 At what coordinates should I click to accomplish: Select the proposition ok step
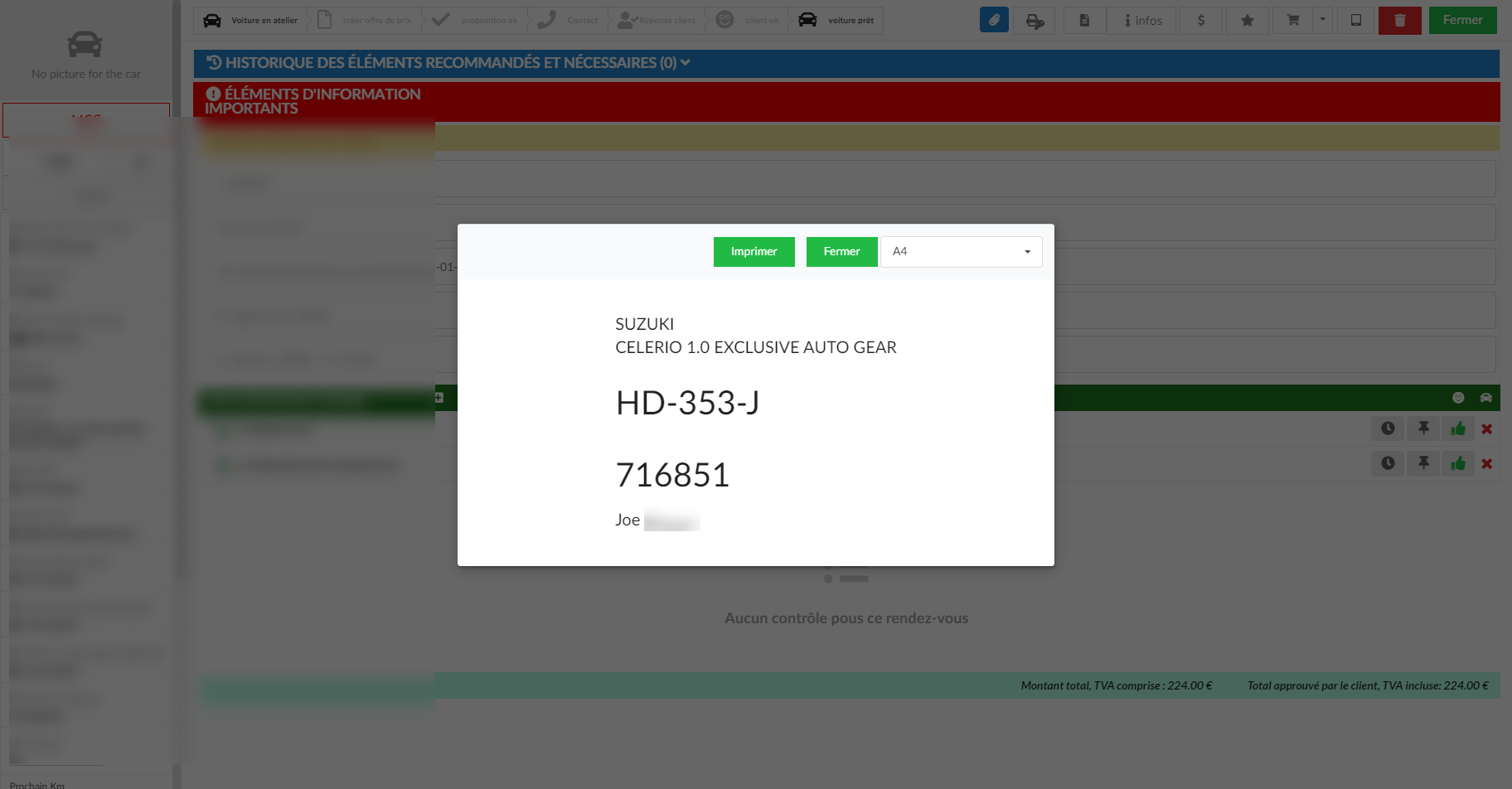point(476,21)
